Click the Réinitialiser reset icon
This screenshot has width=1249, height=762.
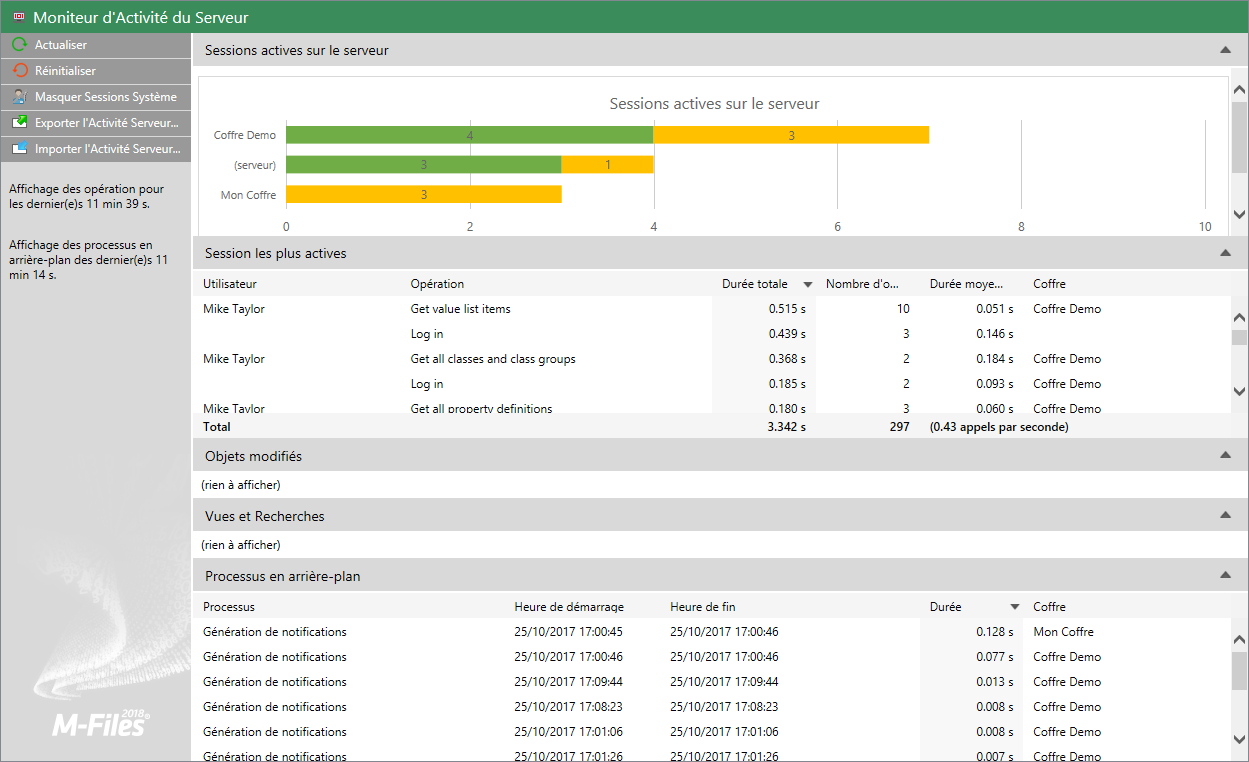click(x=19, y=71)
